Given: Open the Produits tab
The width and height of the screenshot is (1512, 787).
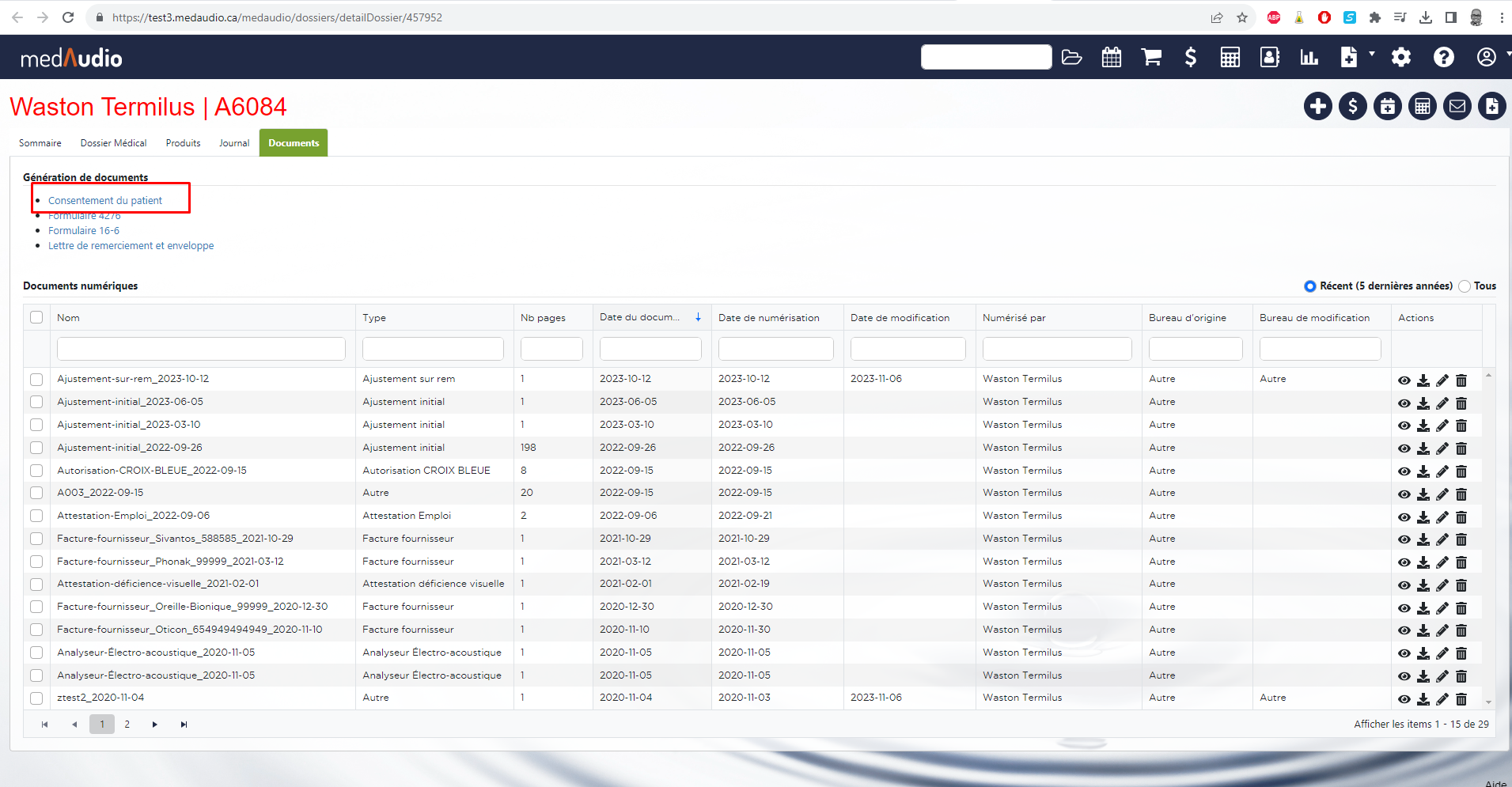Looking at the screenshot, I should click(183, 143).
